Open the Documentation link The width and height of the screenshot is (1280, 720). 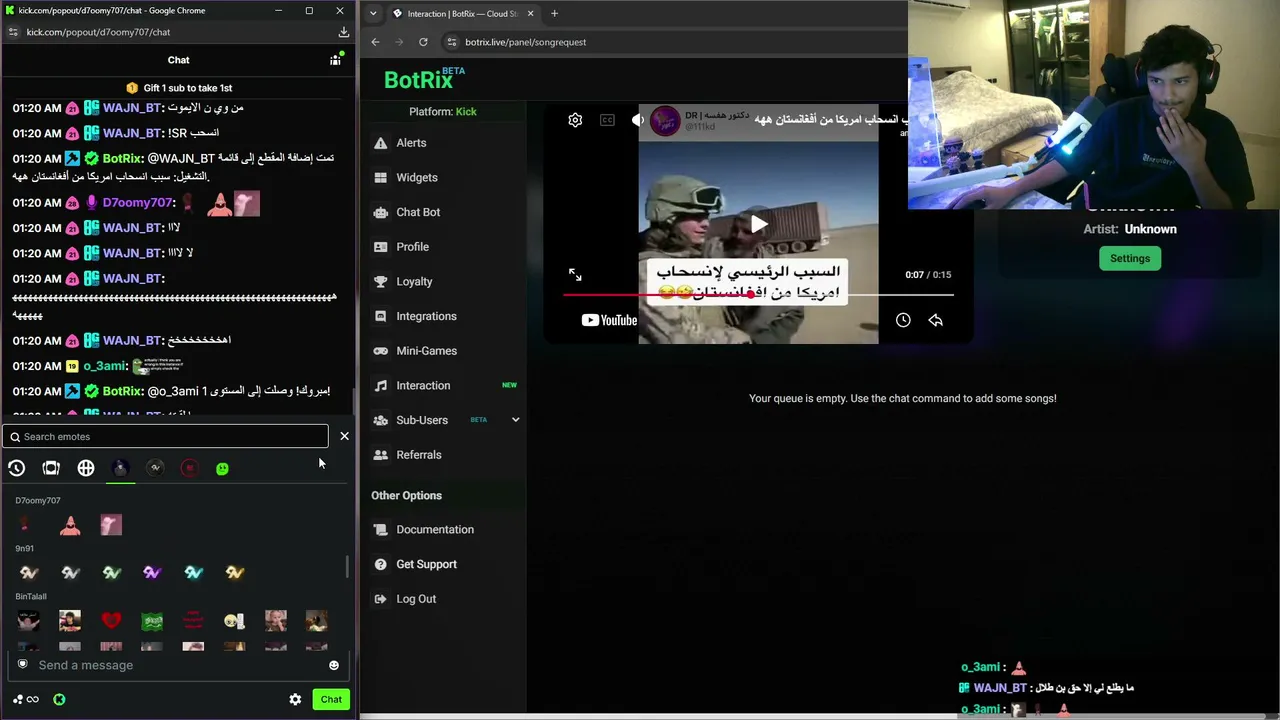coord(434,530)
